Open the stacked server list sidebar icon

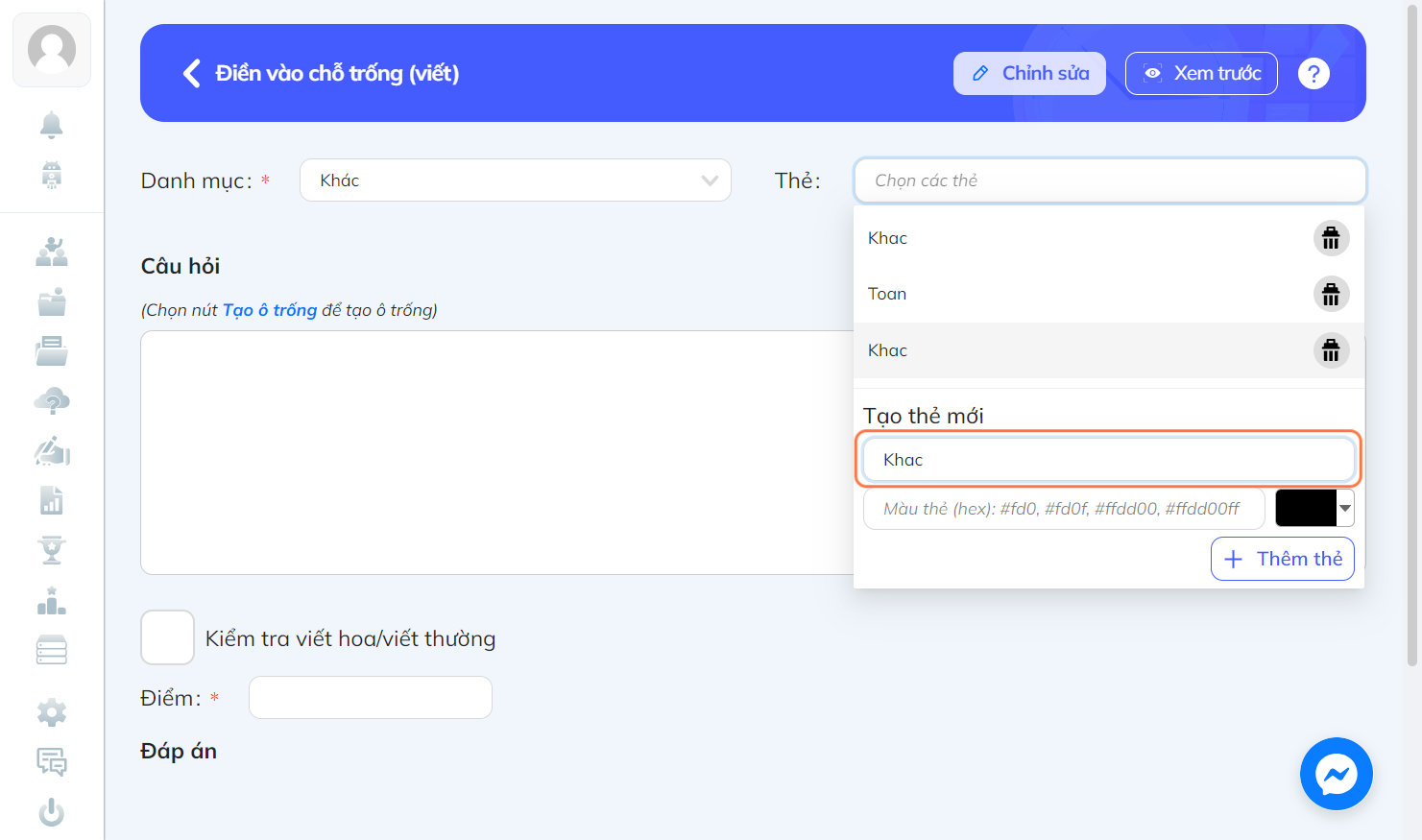52,650
